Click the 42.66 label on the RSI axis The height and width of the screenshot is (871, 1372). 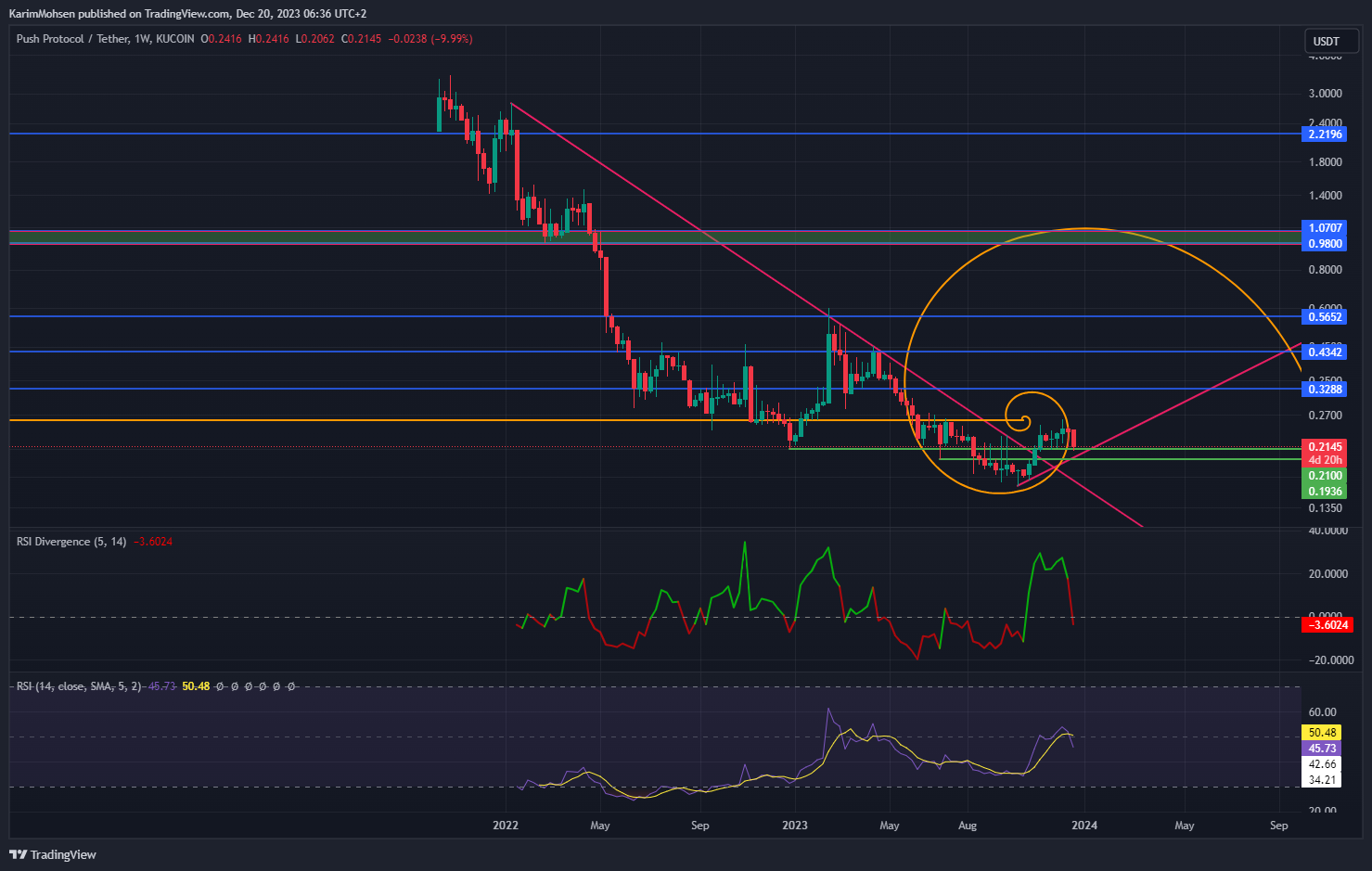pos(1322,764)
